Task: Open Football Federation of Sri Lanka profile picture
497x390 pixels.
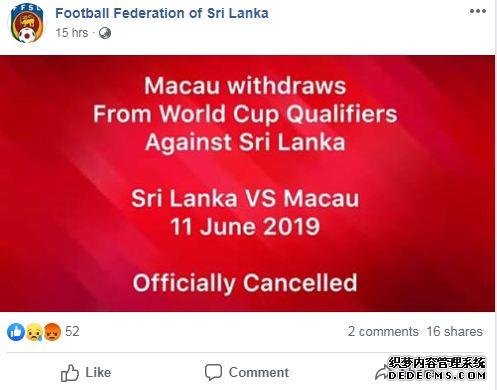Action: pyautogui.click(x=27, y=23)
